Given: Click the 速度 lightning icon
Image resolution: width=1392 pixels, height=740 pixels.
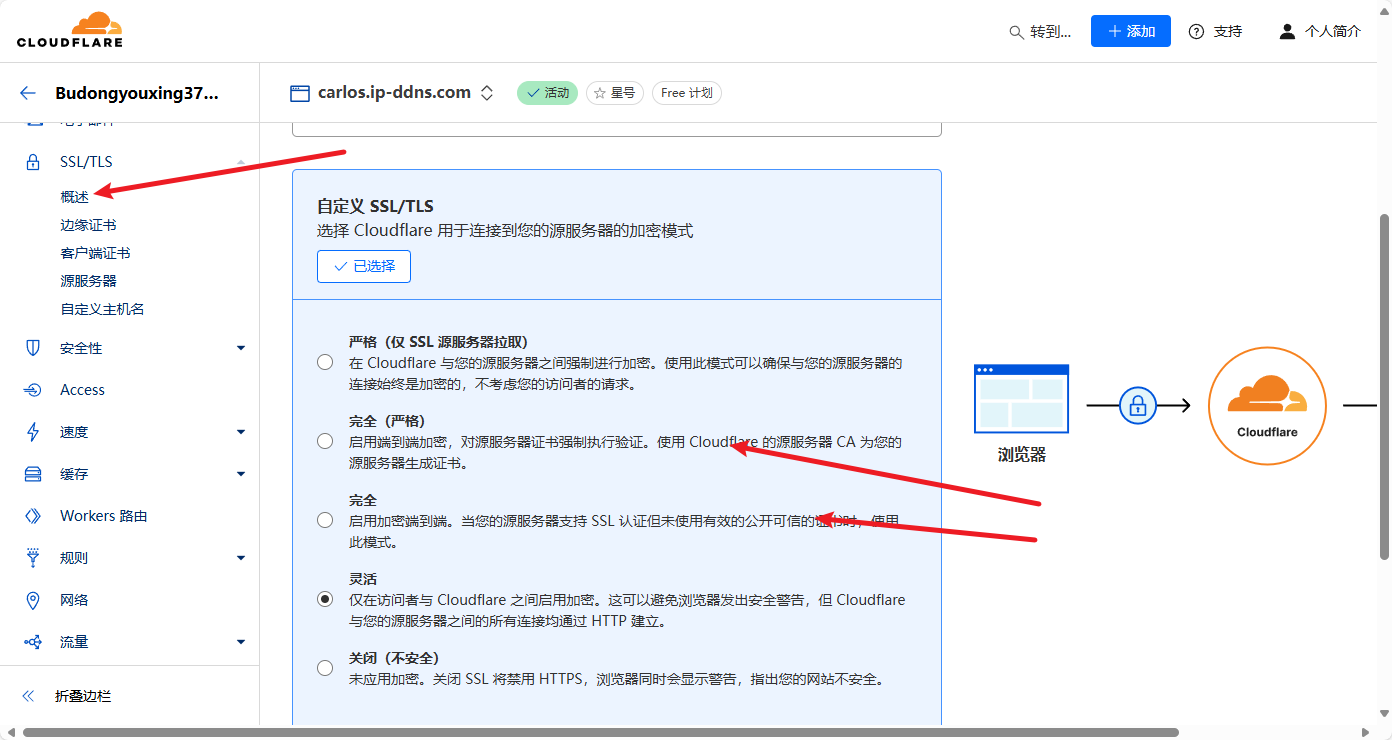Looking at the screenshot, I should point(33,432).
